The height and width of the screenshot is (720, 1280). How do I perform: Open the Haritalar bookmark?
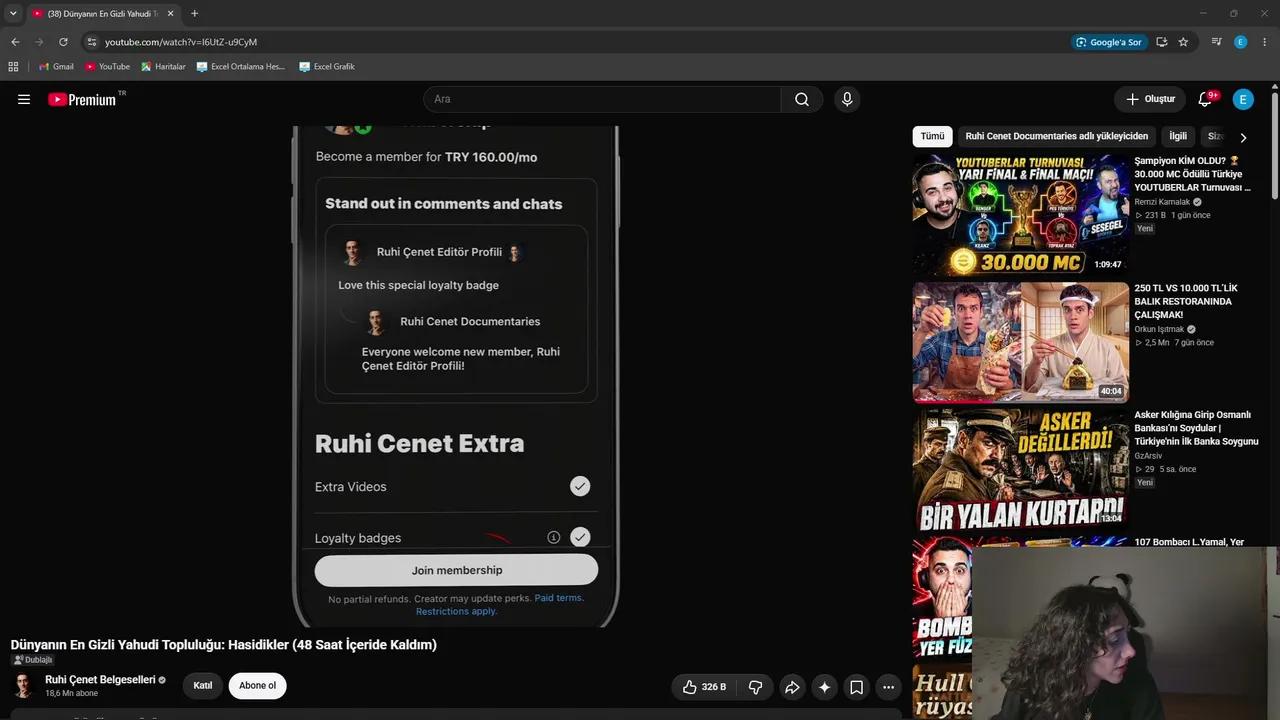(163, 67)
